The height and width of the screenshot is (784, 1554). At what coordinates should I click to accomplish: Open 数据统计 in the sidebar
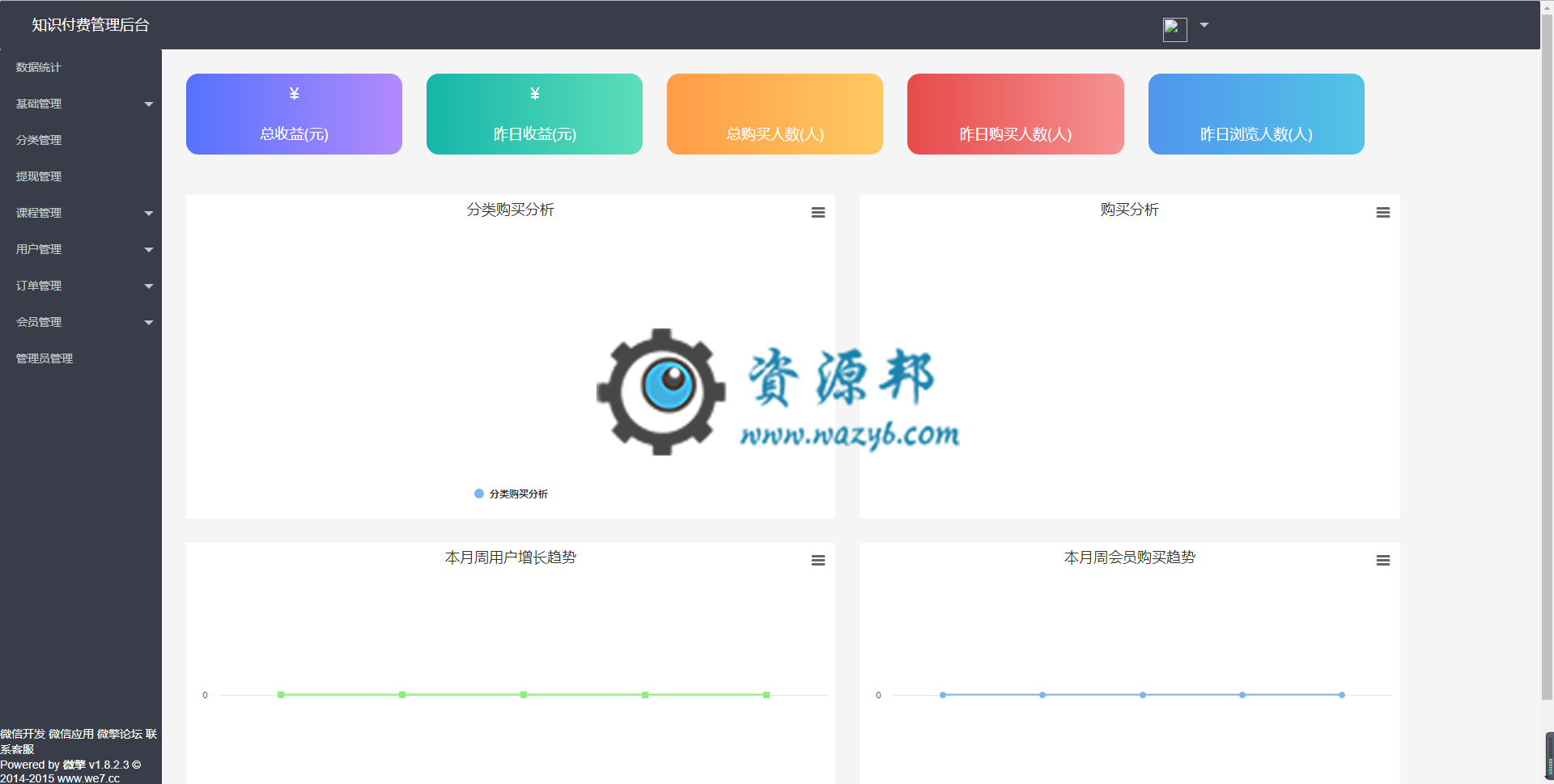click(x=39, y=67)
